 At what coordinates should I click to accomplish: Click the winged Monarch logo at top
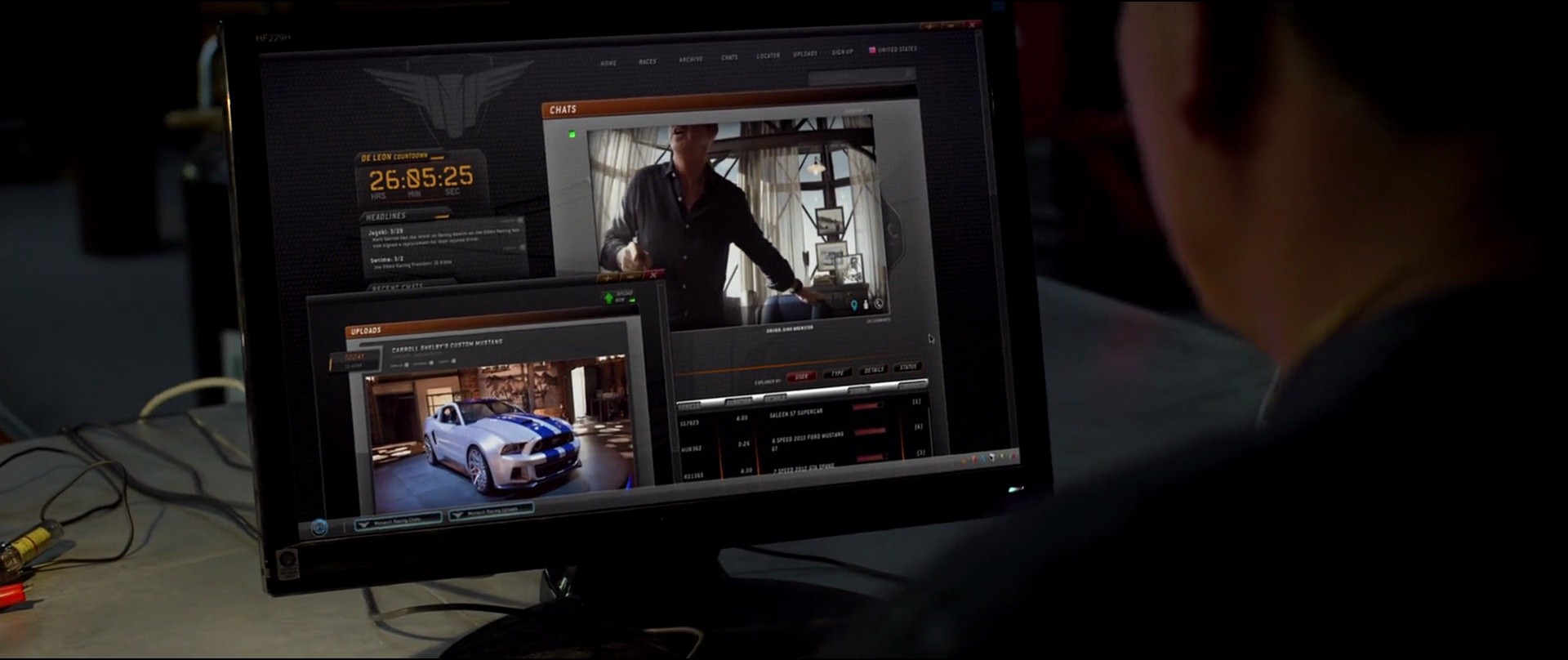coord(448,95)
